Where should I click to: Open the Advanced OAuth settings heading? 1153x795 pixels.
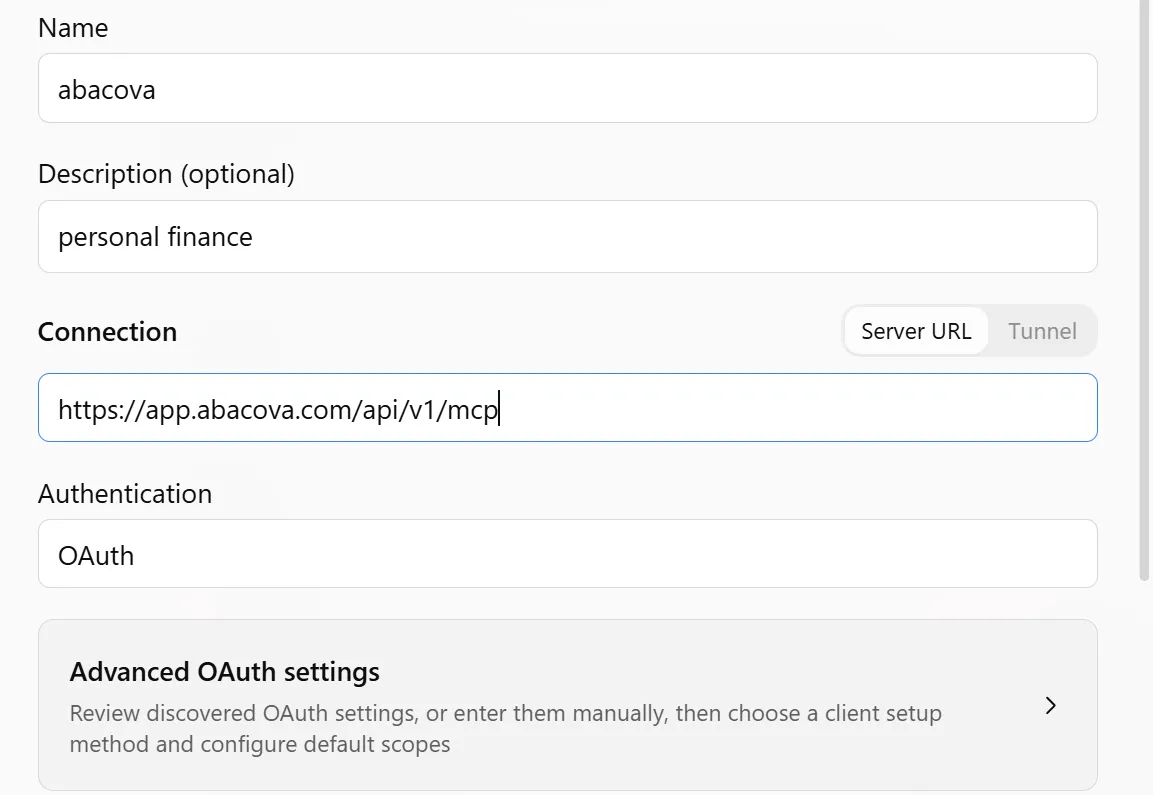[224, 671]
